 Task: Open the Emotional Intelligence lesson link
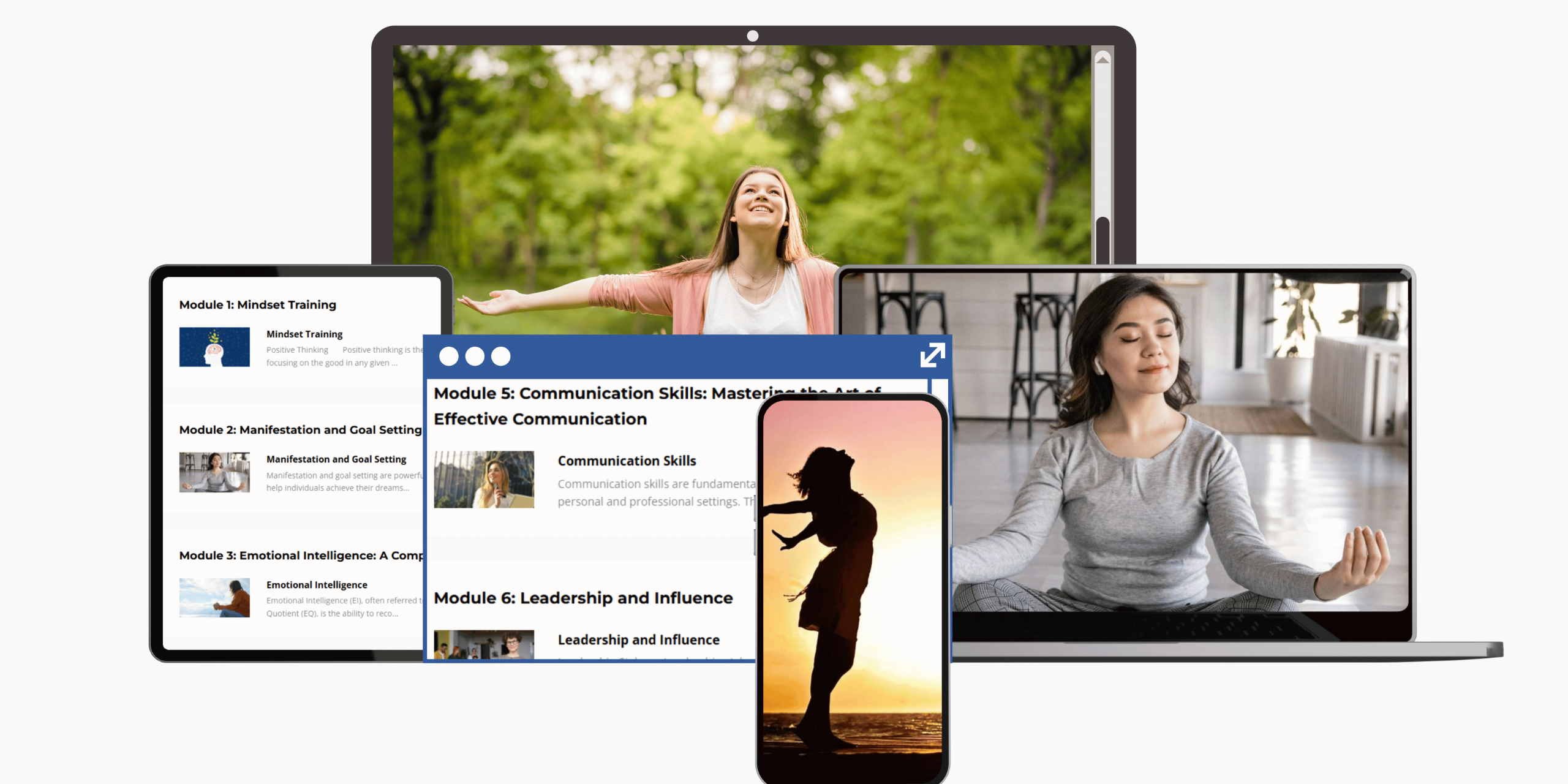point(317,585)
